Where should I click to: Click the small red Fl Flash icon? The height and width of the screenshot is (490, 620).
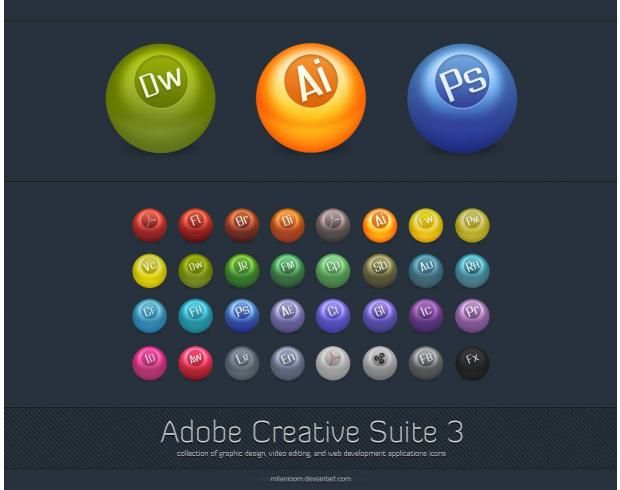196,225
